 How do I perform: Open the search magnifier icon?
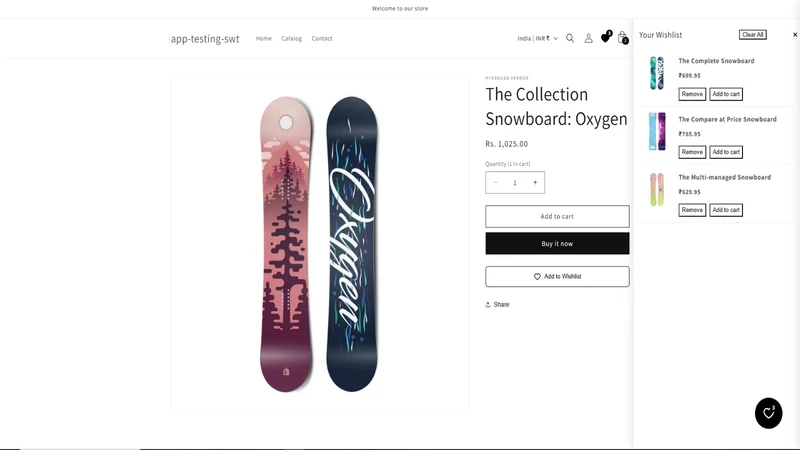click(570, 38)
